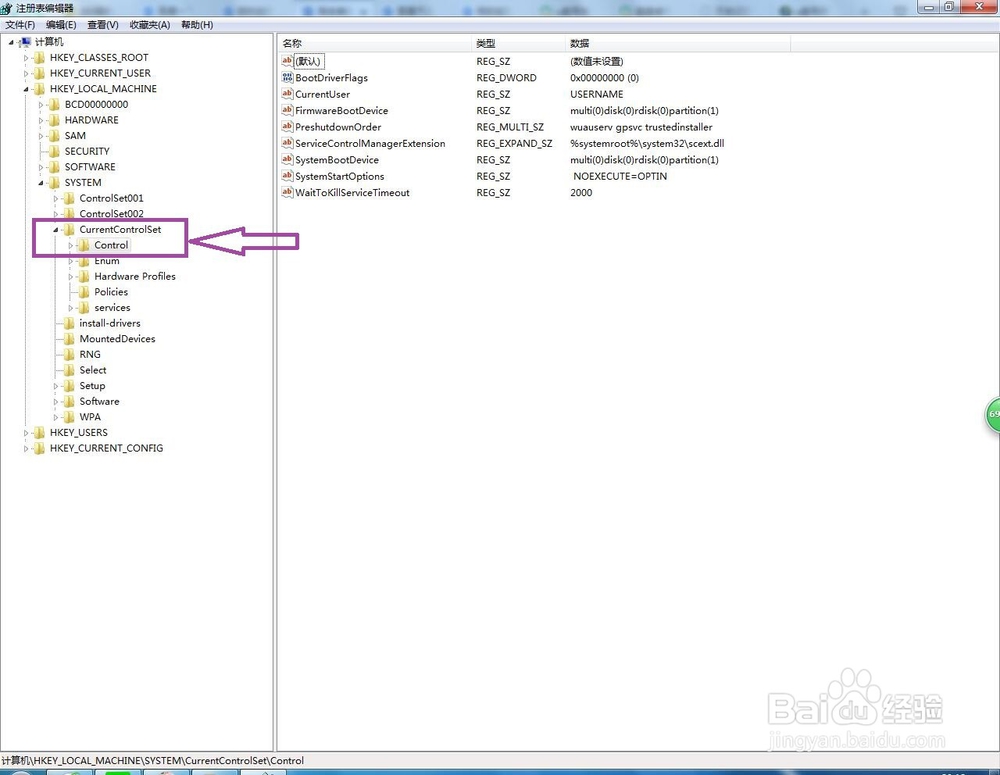Click the install-drivers folder icon
Image resolution: width=1000 pixels, height=775 pixels.
click(69, 323)
